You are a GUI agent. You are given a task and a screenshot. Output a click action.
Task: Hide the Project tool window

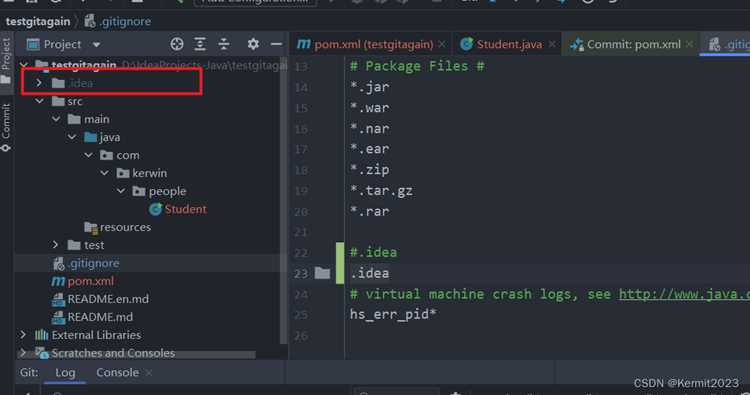(276, 44)
